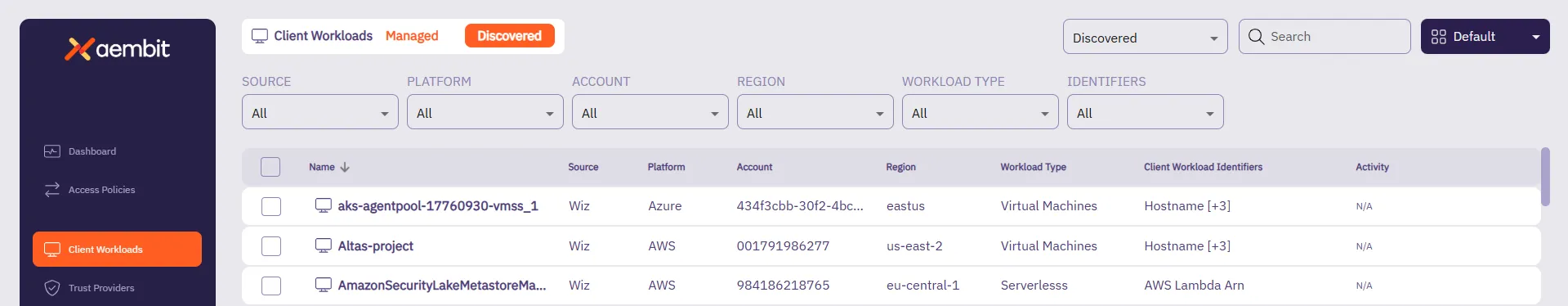Click account 434f3cbb-30f2-4bc...
Viewport: 1568px width, 306px height.
coord(800,206)
